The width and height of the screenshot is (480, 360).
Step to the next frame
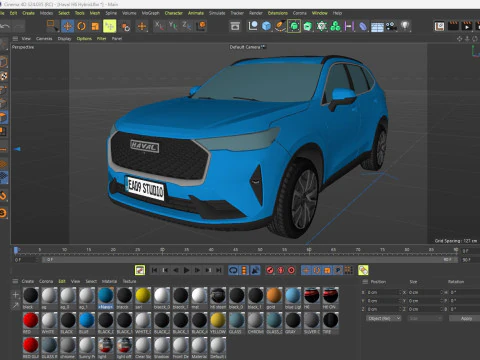pyautogui.click(x=197, y=270)
